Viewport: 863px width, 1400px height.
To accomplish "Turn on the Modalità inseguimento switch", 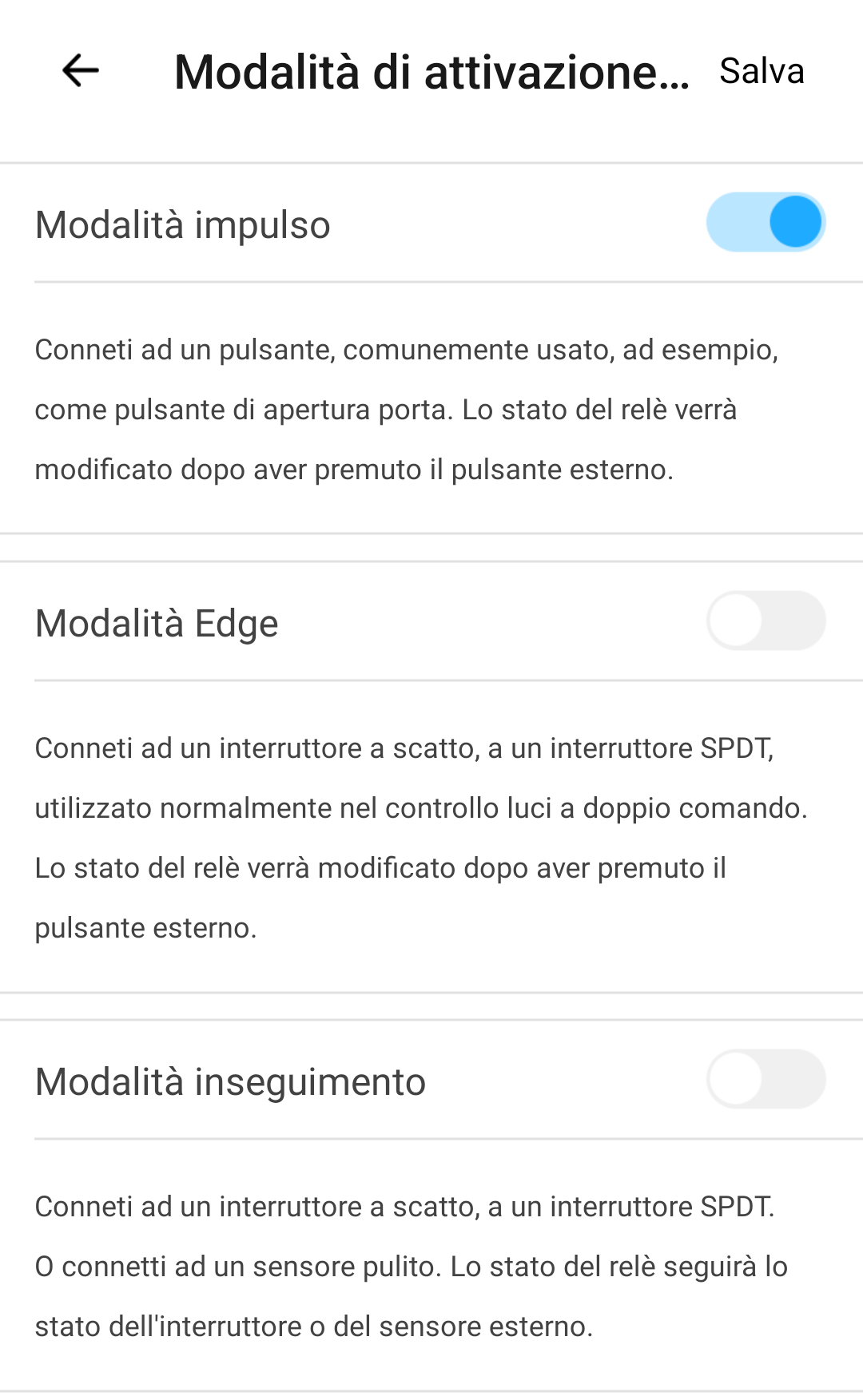I will [766, 1079].
